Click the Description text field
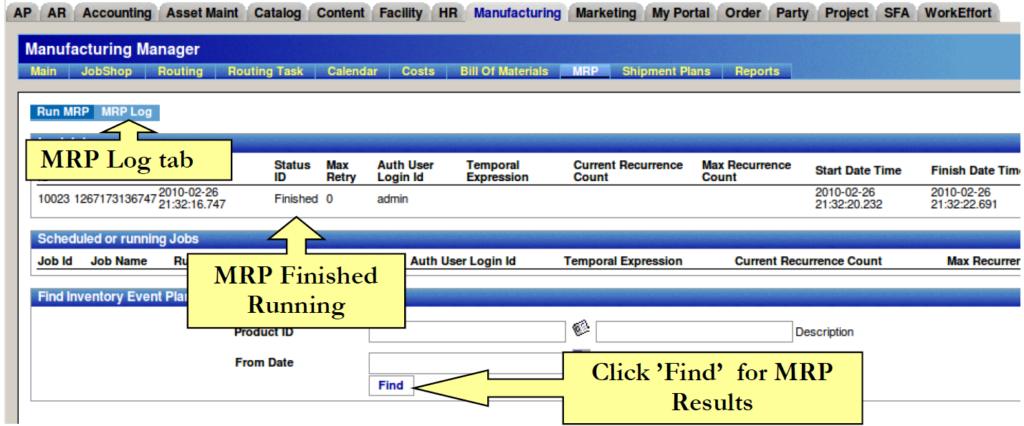The image size is (1024, 426). click(x=693, y=331)
